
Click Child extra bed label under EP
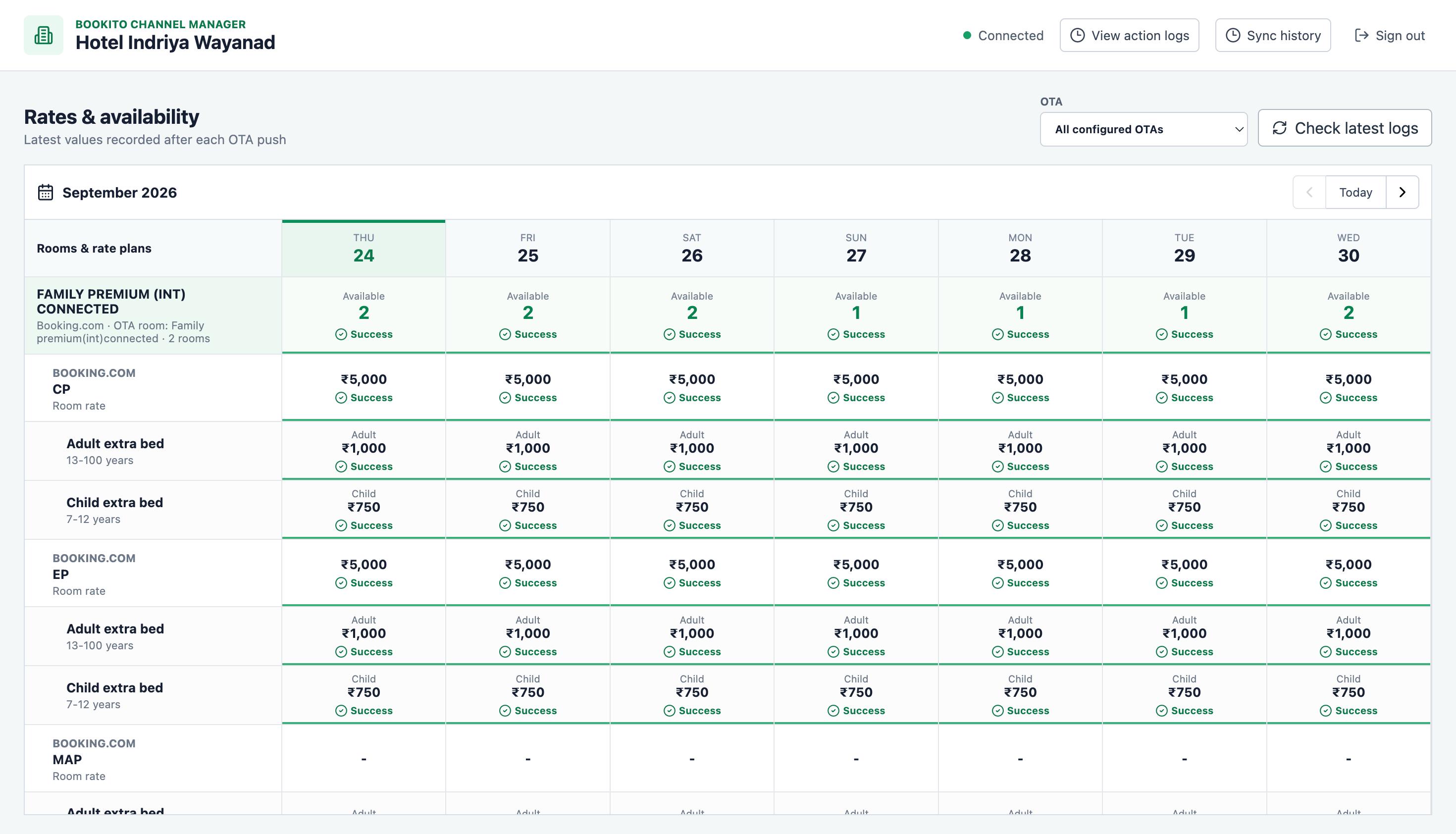click(x=114, y=687)
